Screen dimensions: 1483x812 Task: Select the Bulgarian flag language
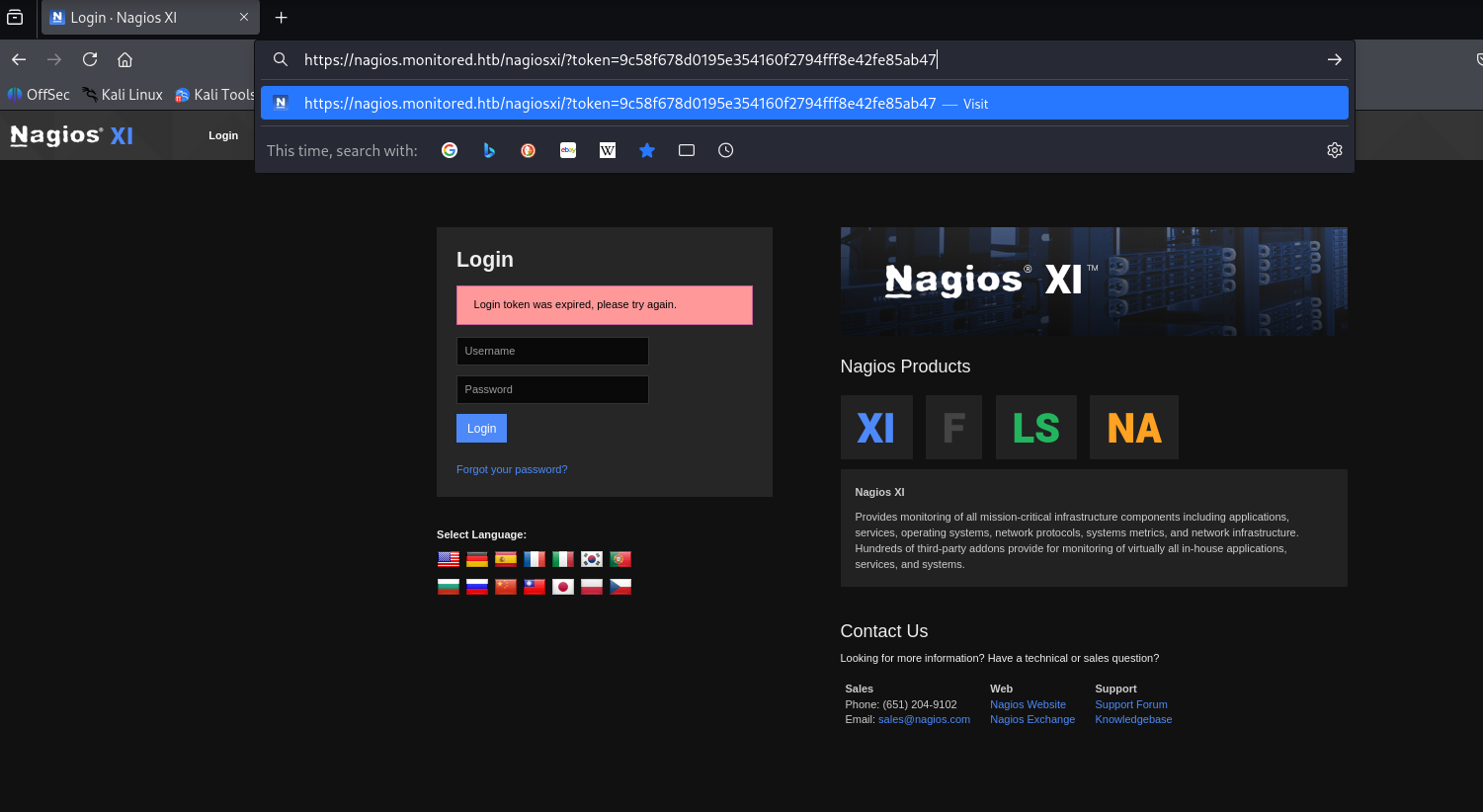click(449, 587)
